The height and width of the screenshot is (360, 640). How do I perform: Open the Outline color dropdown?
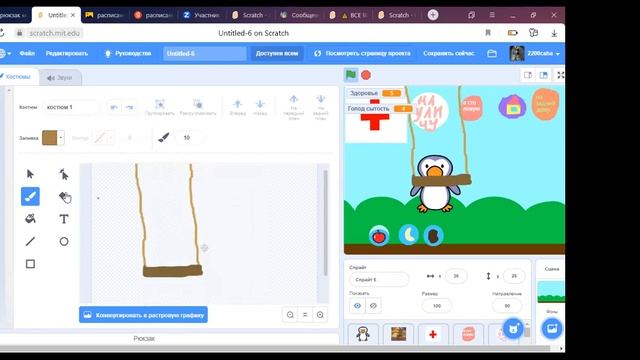pyautogui.click(x=104, y=138)
